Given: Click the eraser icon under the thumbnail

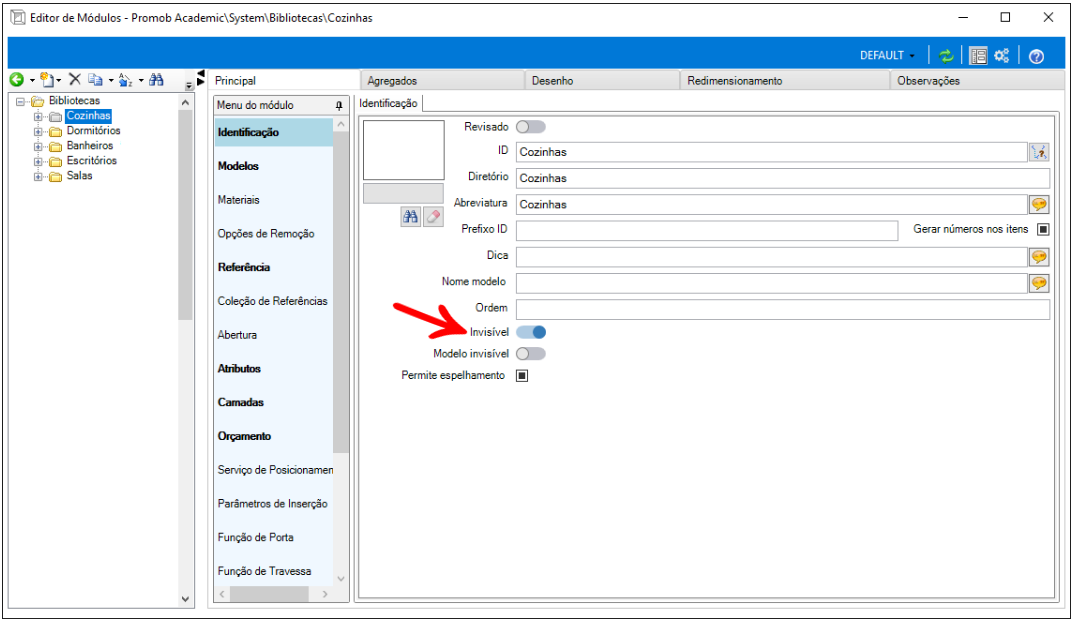Looking at the screenshot, I should click(x=433, y=217).
